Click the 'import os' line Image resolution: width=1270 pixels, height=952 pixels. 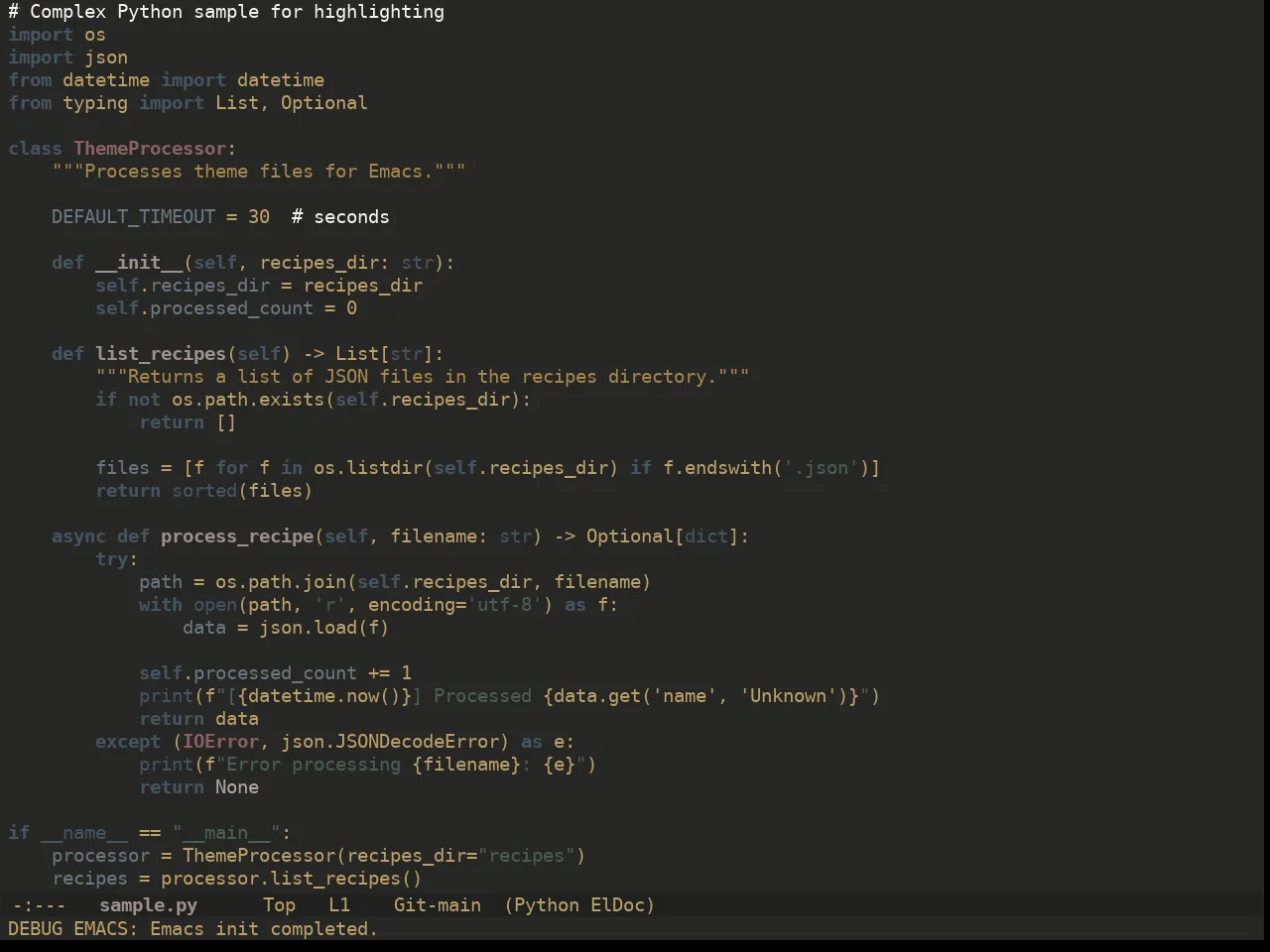(x=57, y=35)
